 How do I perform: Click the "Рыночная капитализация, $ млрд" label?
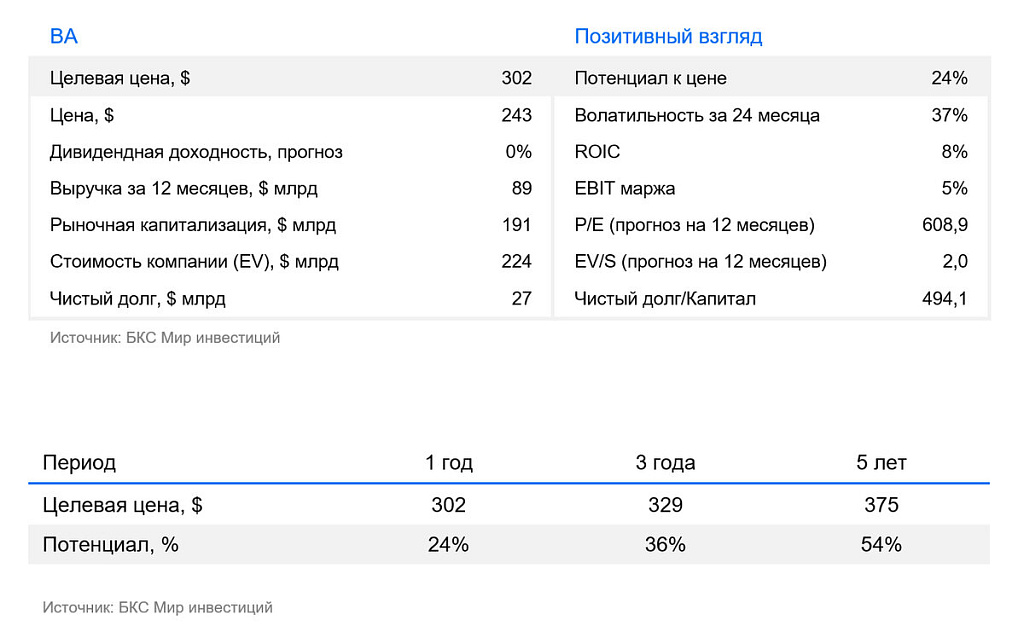tap(193, 225)
